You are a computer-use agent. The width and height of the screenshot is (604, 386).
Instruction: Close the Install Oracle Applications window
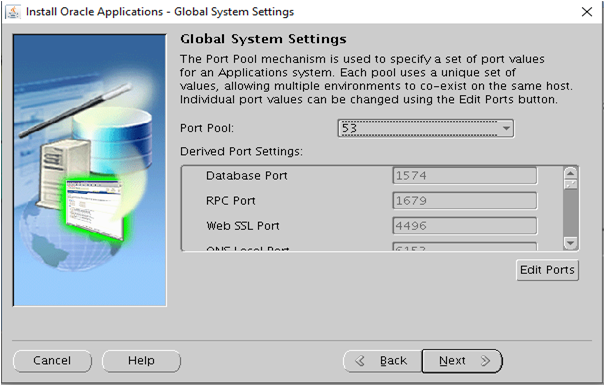coord(587,12)
